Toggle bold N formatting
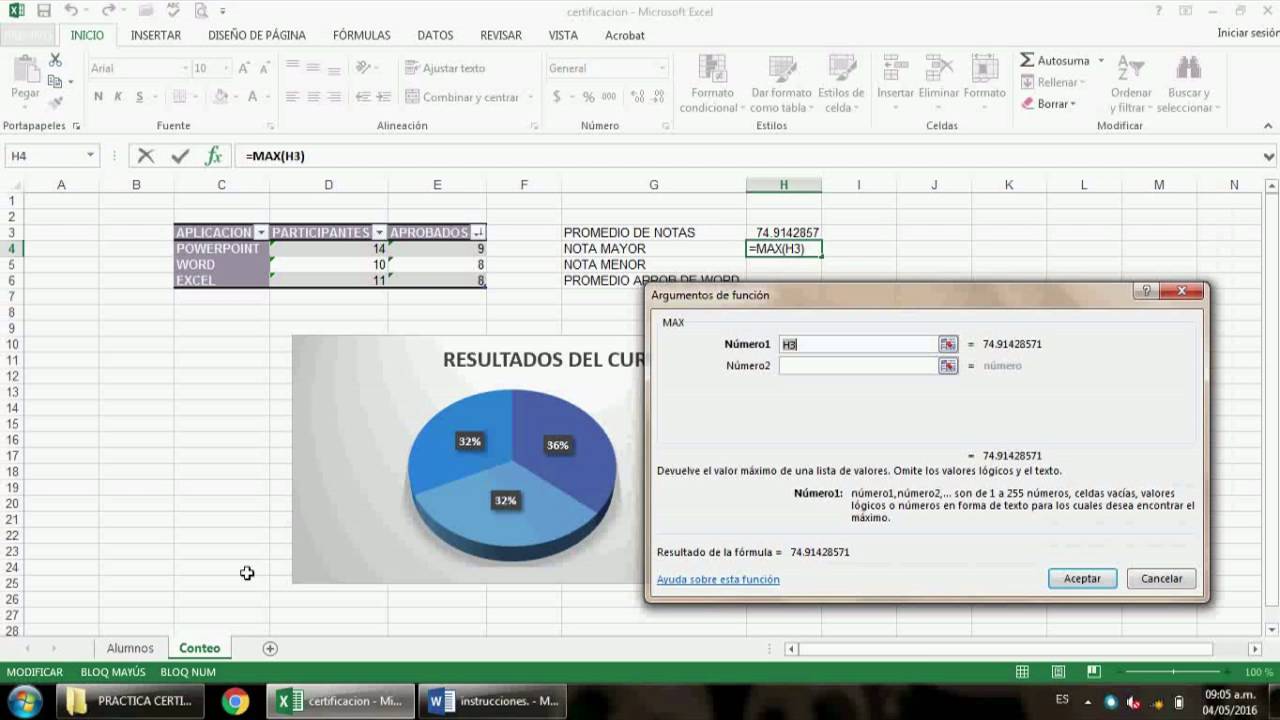 (x=98, y=97)
